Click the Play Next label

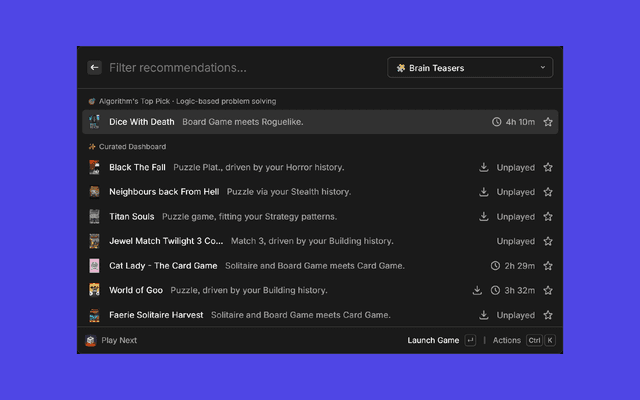coord(119,340)
